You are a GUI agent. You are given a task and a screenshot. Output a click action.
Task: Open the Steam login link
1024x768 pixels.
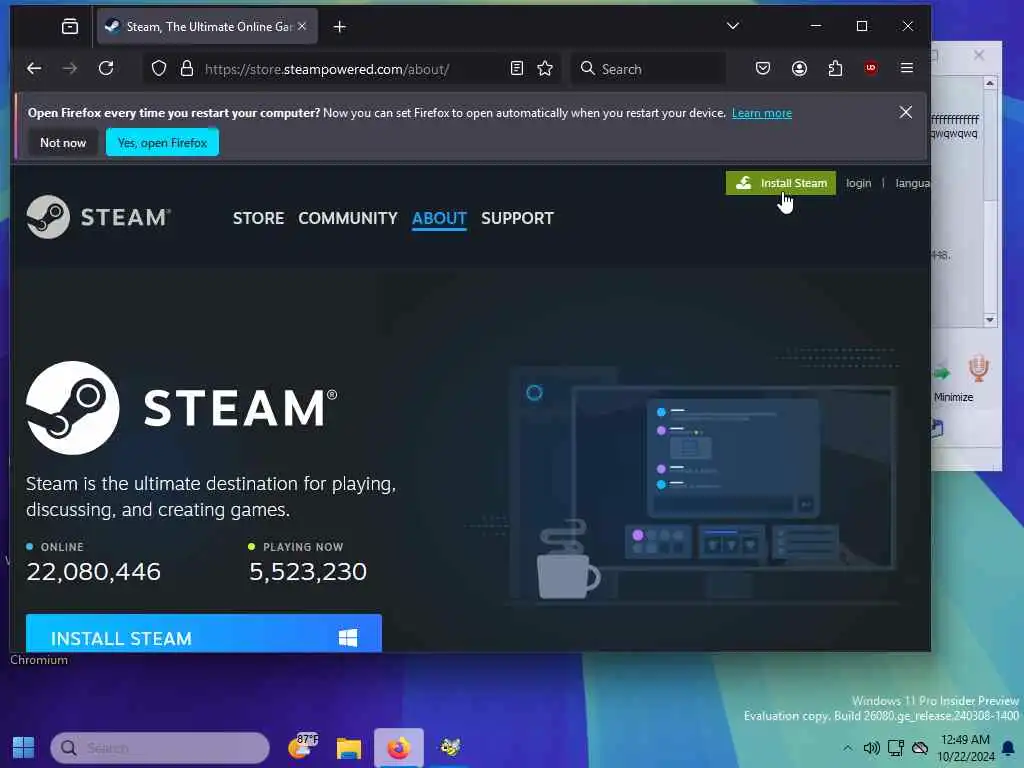859,184
